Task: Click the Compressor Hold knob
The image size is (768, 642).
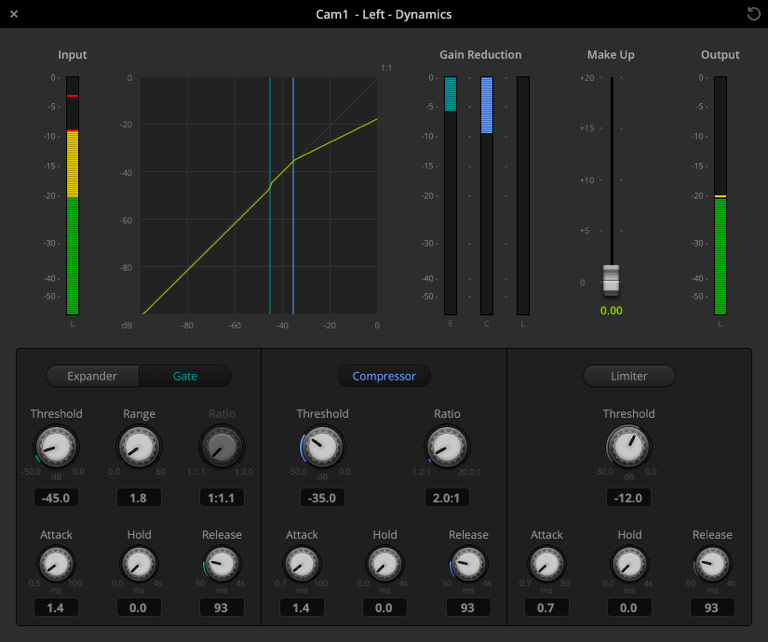Action: (385, 564)
